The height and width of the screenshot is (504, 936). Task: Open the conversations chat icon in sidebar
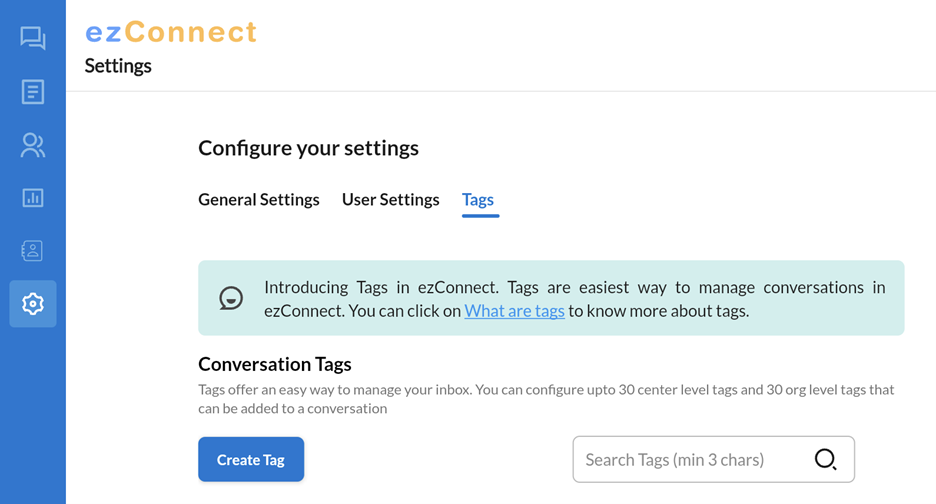33,38
